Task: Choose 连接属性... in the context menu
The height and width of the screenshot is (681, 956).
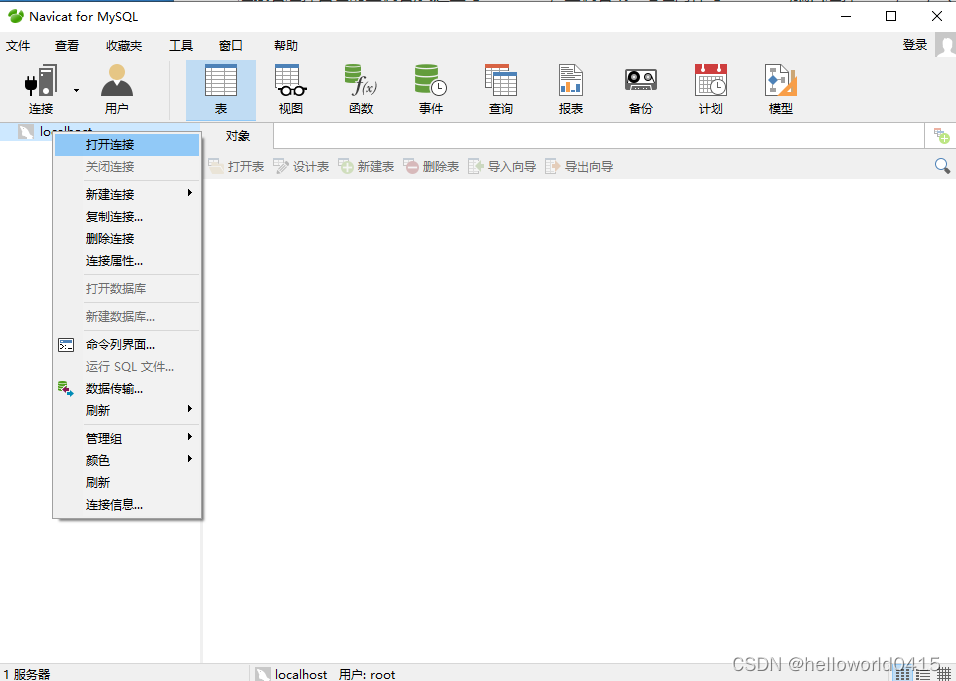Action: click(x=127, y=261)
